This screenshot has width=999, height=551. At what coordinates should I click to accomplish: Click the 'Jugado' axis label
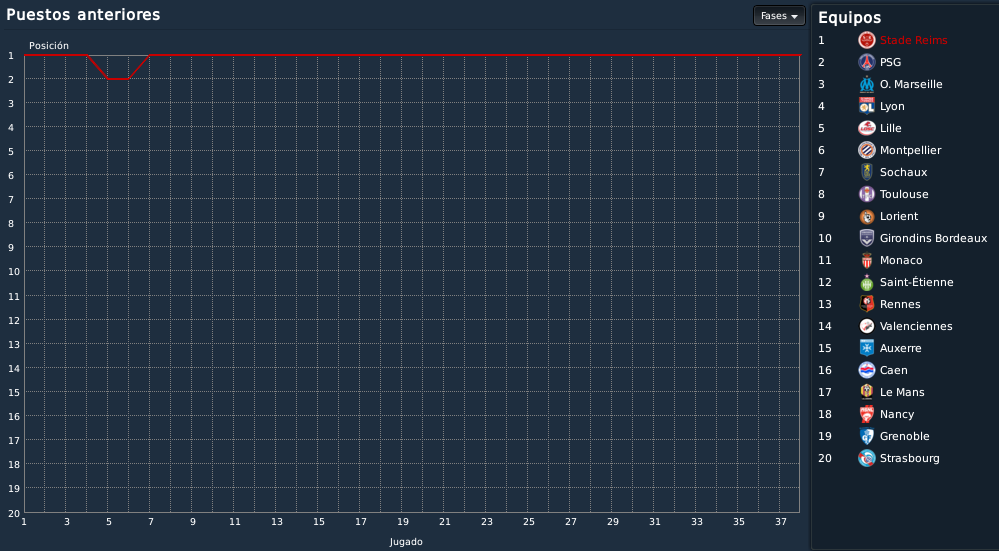pos(406,542)
